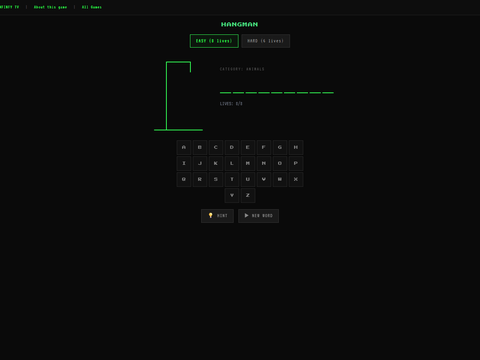Image resolution: width=480 pixels, height=360 pixels.
Task: Pick letter I on keyboard
Action: pyautogui.click(x=184, y=163)
